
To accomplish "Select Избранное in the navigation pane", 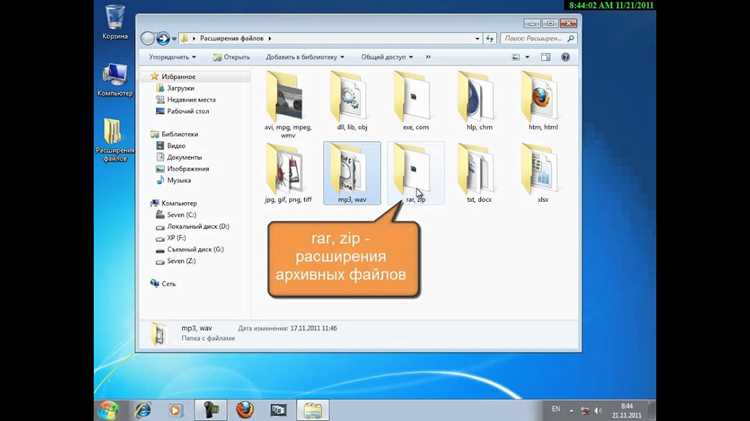I will (x=178, y=77).
